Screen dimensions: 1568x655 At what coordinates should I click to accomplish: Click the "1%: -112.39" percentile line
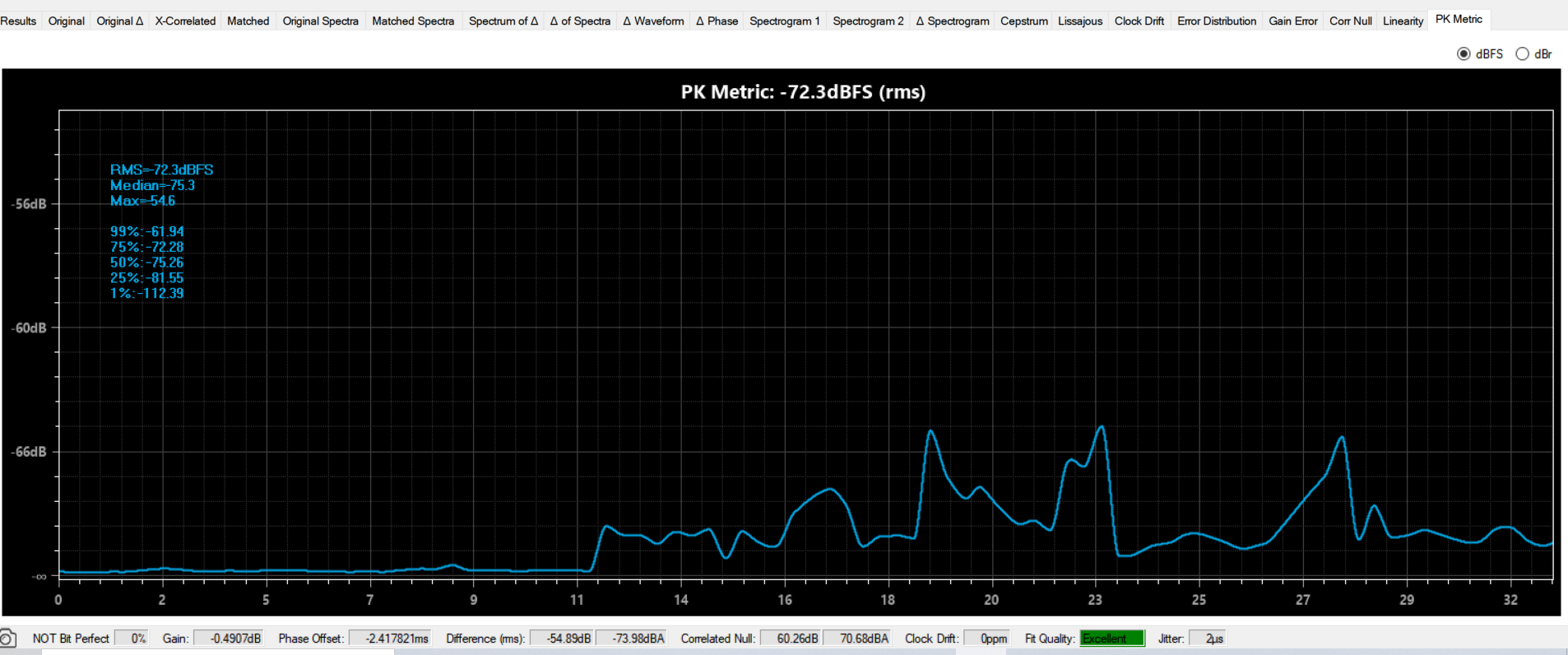pos(147,293)
